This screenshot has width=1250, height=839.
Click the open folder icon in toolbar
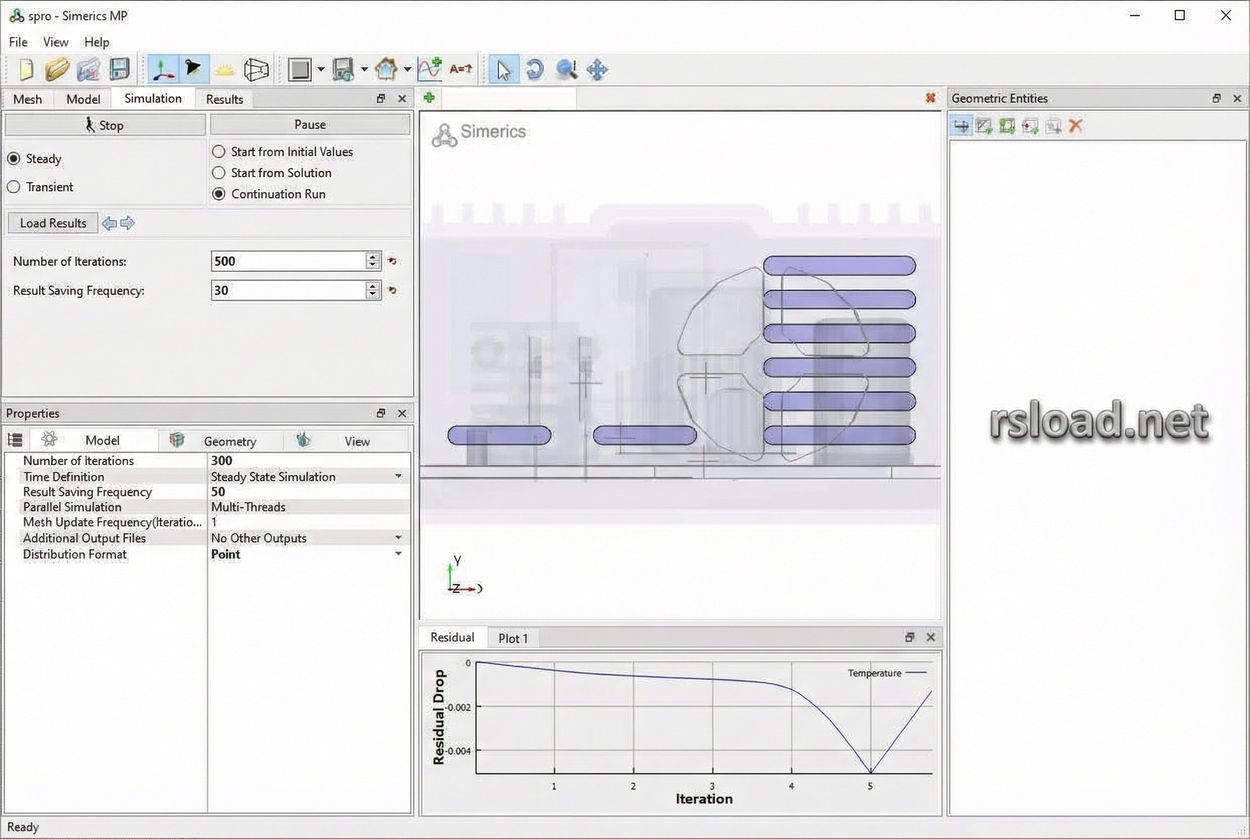click(57, 69)
